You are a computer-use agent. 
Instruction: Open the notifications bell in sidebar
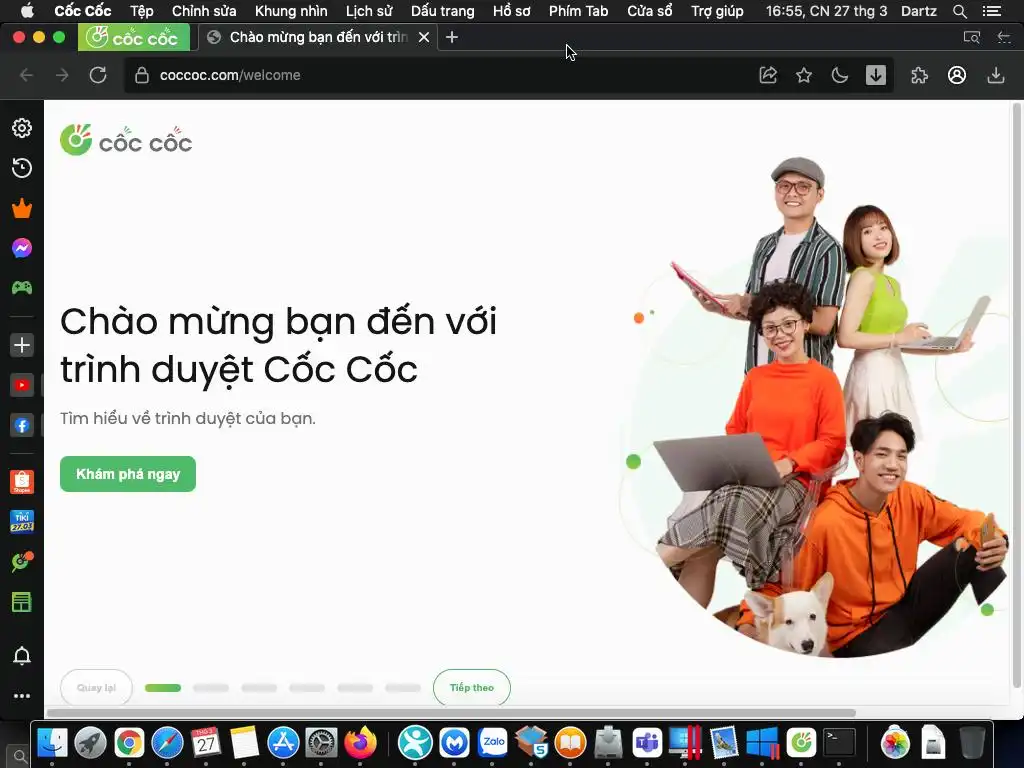pos(22,656)
